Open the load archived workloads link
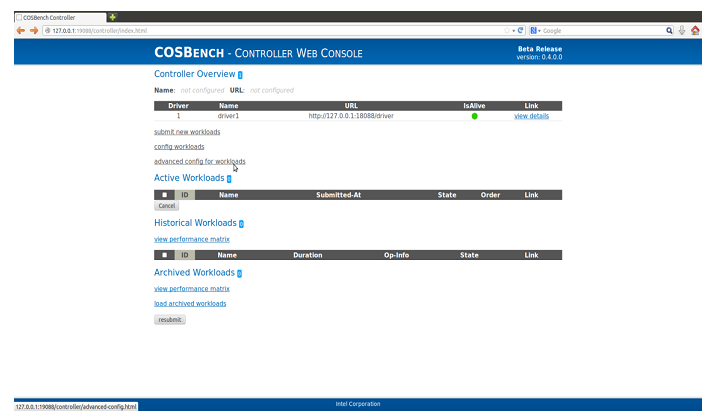The height and width of the screenshot is (420, 716). pos(190,304)
